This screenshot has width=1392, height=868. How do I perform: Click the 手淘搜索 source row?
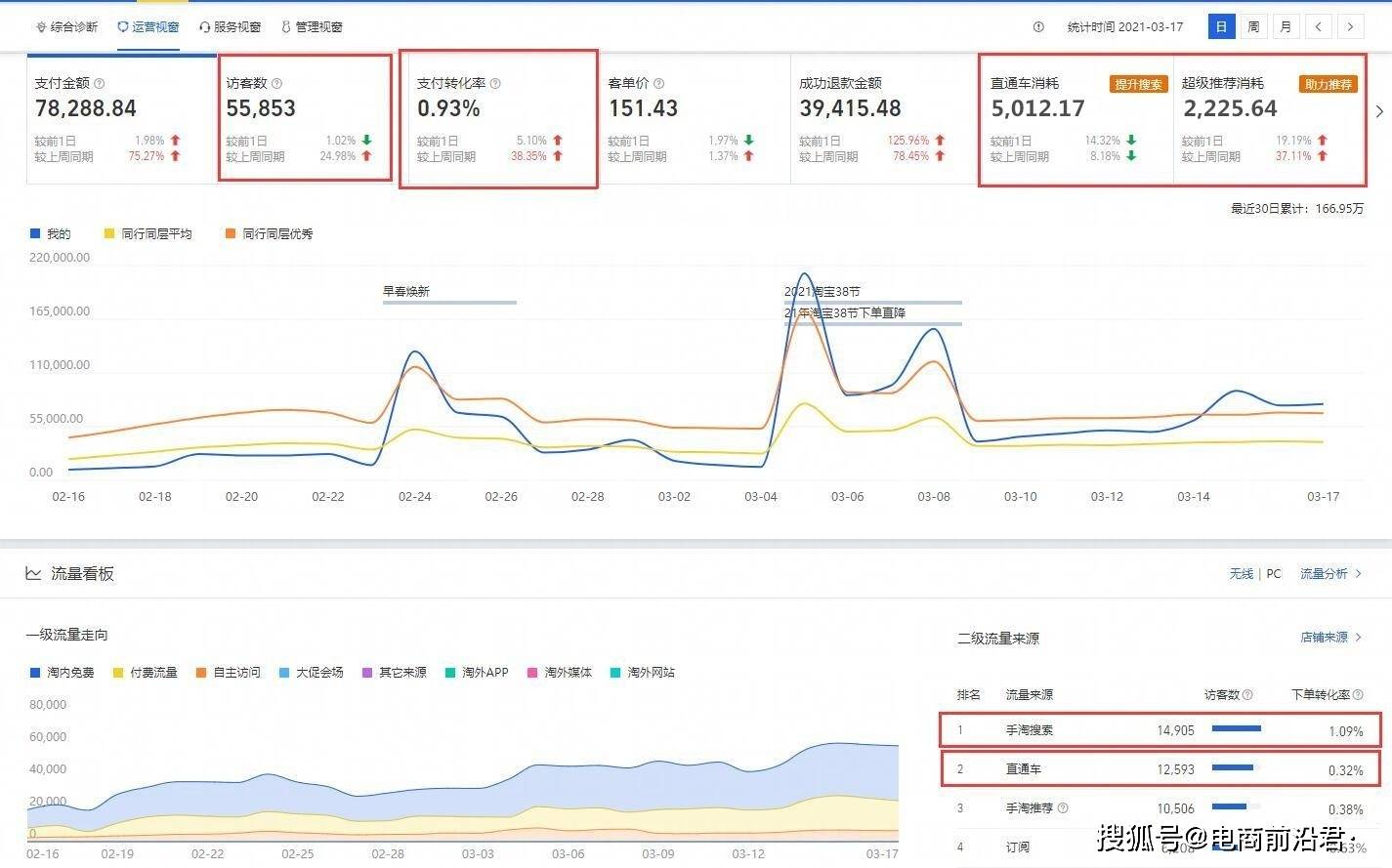pos(1160,730)
